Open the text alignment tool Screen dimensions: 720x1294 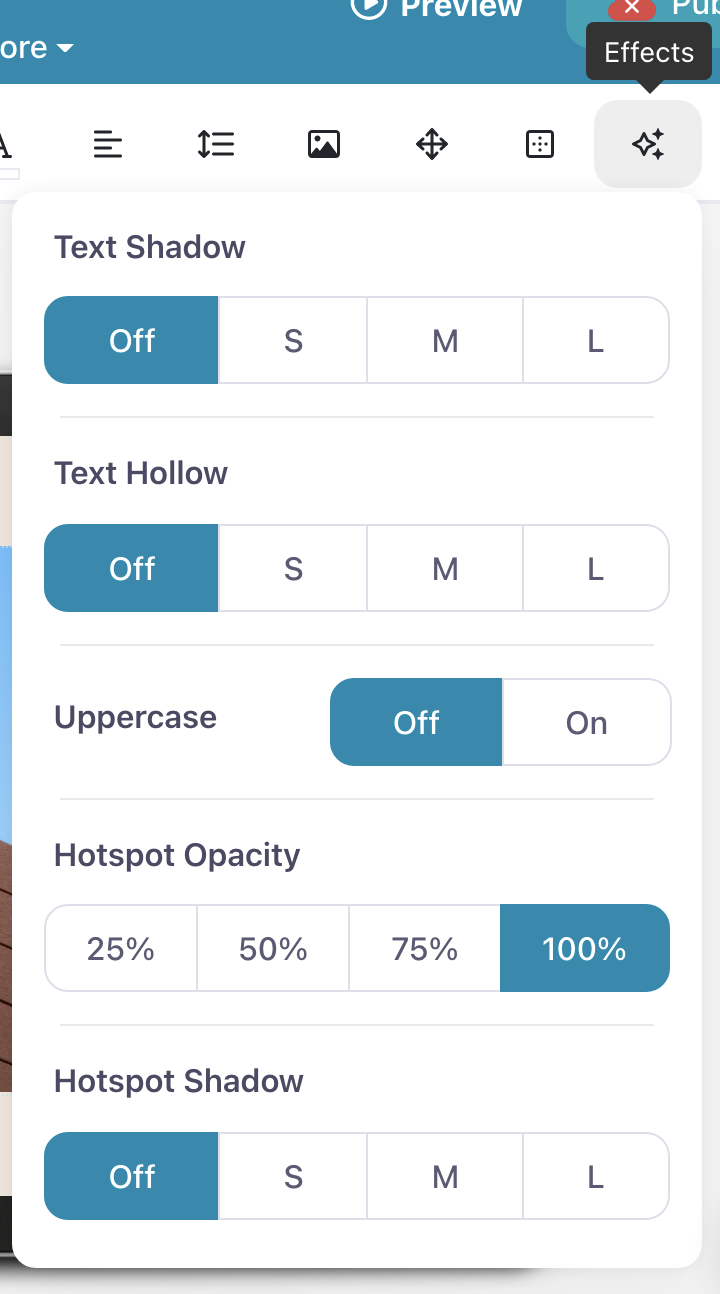[108, 145]
